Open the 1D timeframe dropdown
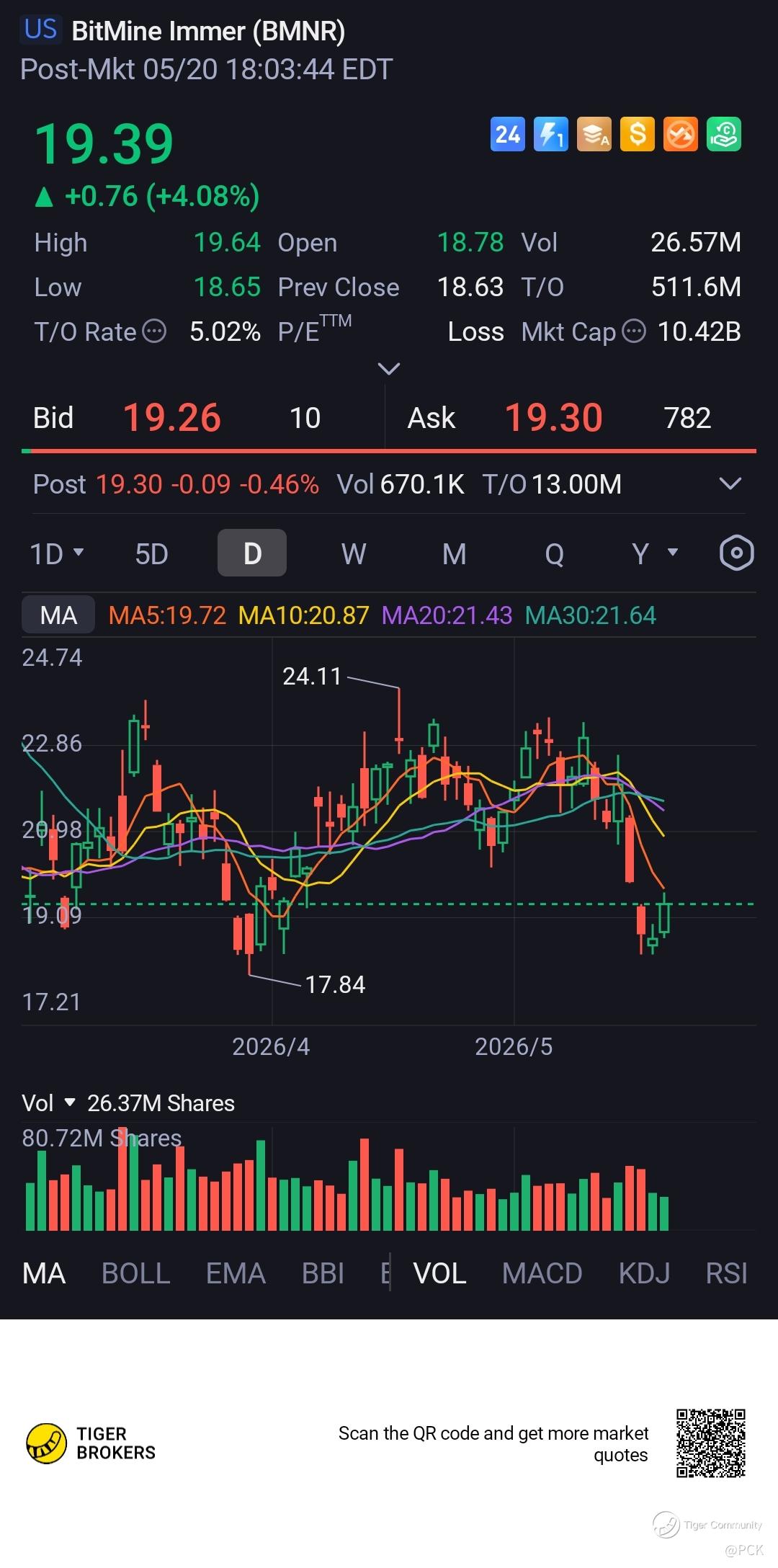The width and height of the screenshot is (778, 1568). (57, 554)
